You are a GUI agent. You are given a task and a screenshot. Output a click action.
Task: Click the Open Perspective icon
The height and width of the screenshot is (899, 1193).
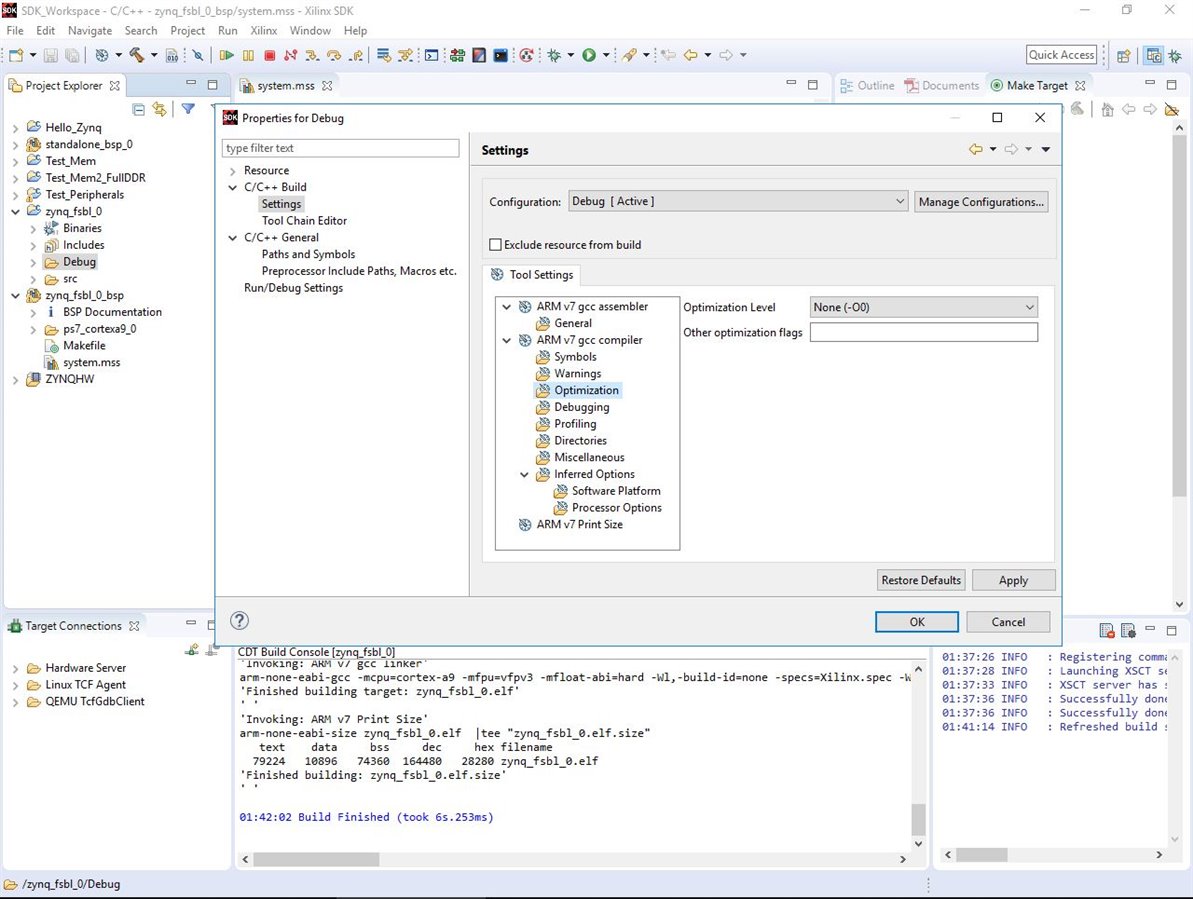click(1124, 56)
